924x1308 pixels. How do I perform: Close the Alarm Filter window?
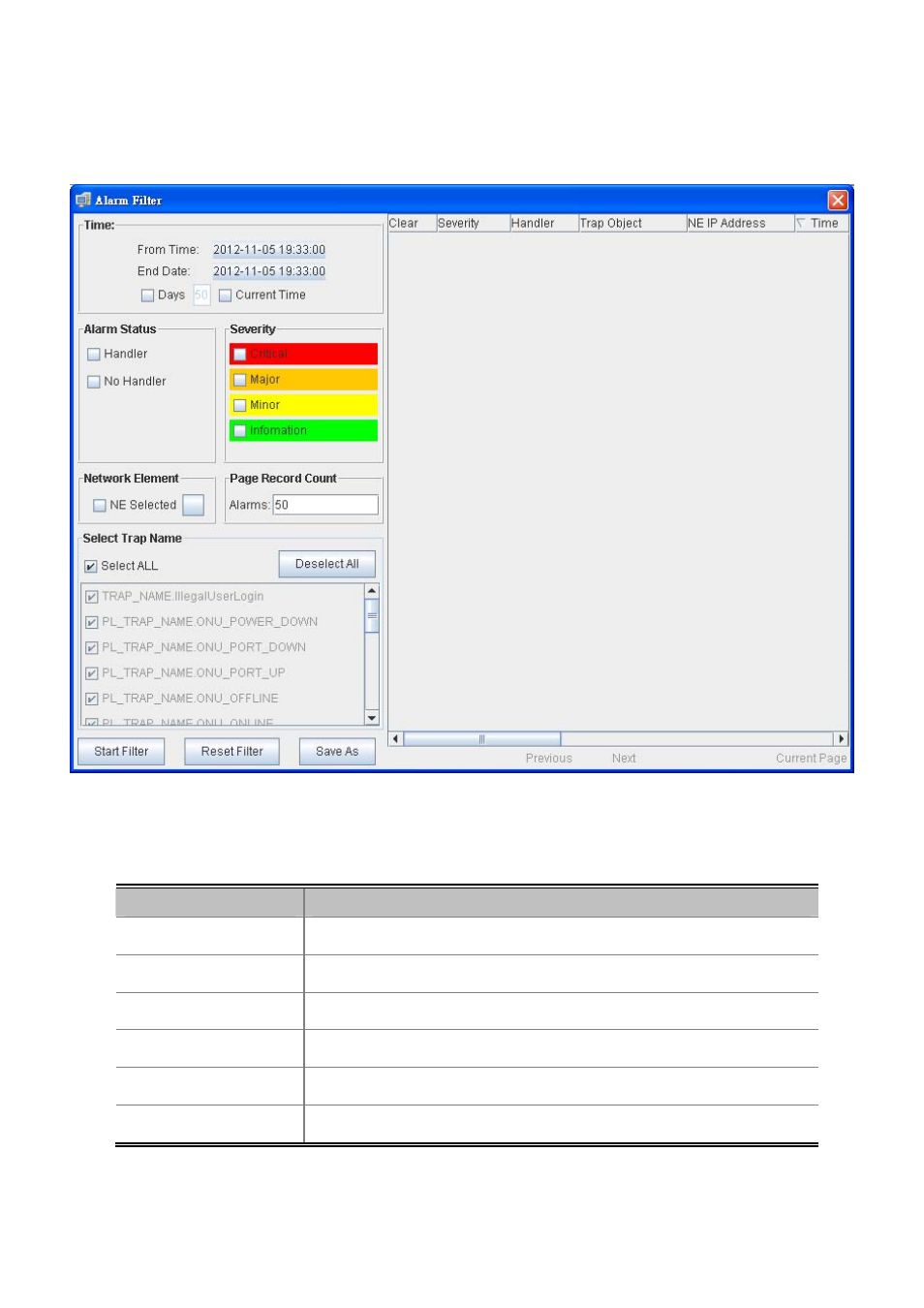point(837,201)
